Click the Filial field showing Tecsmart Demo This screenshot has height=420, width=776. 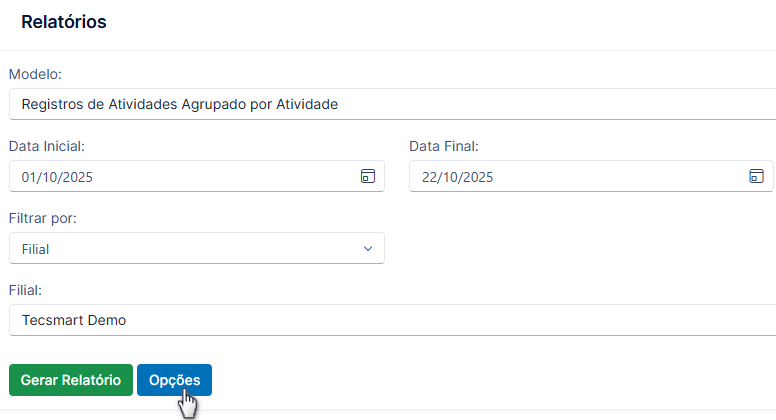tap(392, 320)
